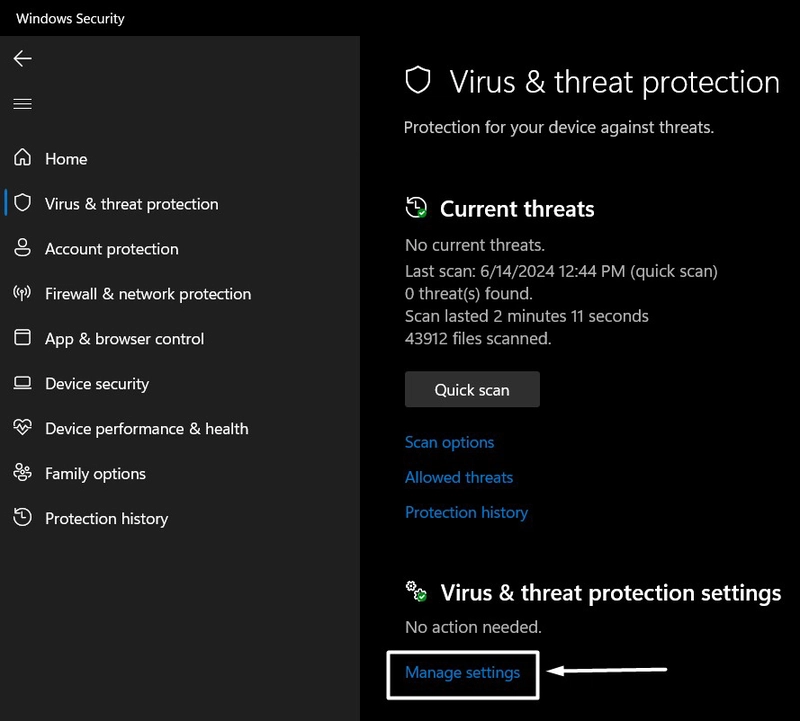Click the sidebar Protection history clock icon

(x=22, y=518)
